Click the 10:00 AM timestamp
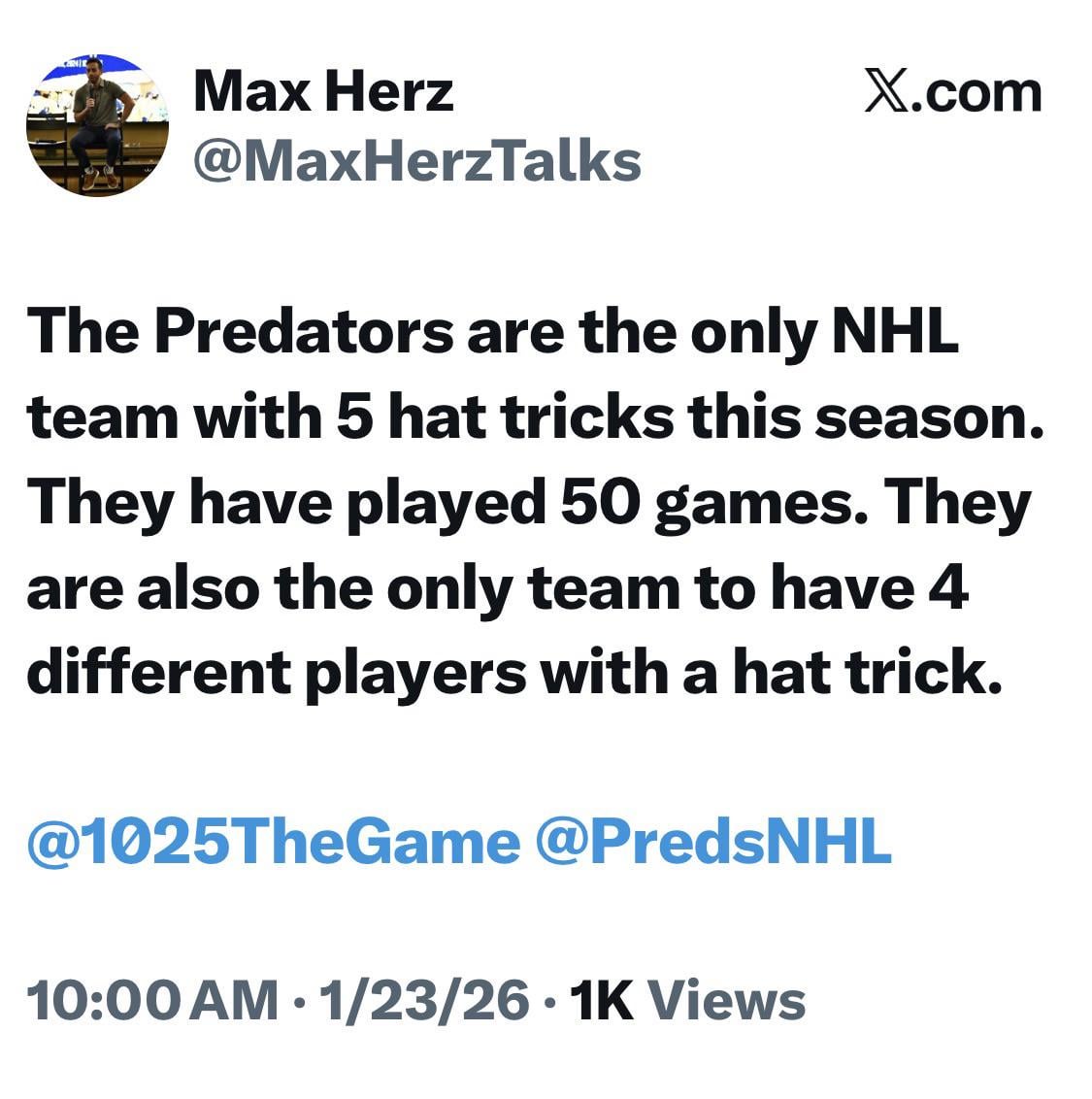 (x=152, y=1000)
